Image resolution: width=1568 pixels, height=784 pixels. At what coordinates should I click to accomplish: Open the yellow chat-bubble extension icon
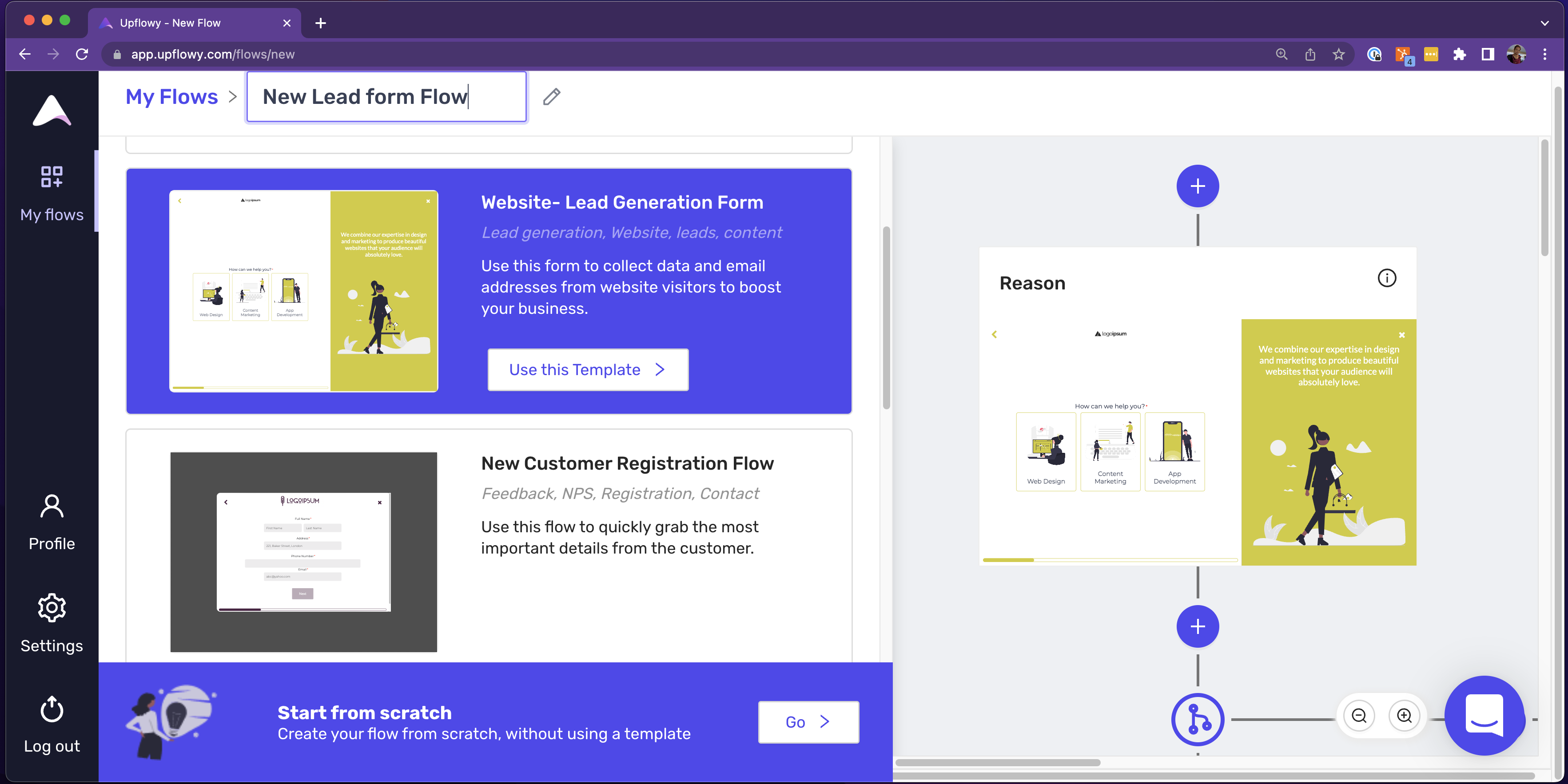pos(1431,54)
